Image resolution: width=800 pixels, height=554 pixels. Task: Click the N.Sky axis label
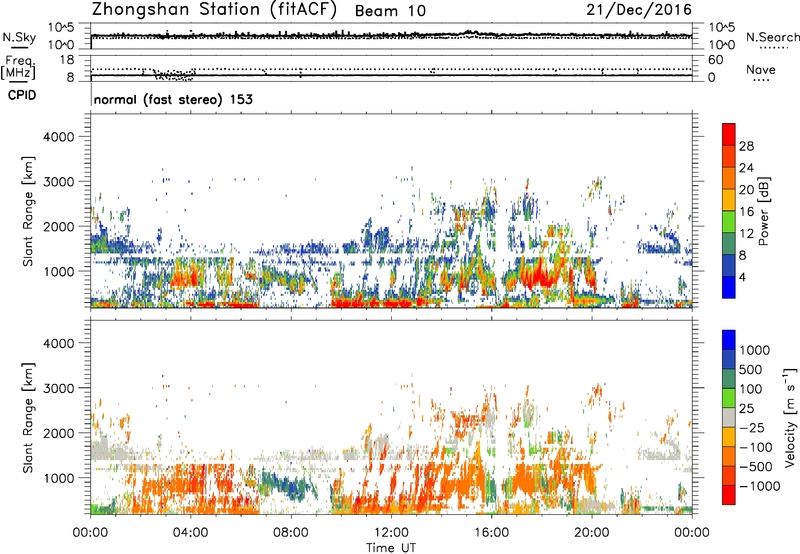coord(19,37)
